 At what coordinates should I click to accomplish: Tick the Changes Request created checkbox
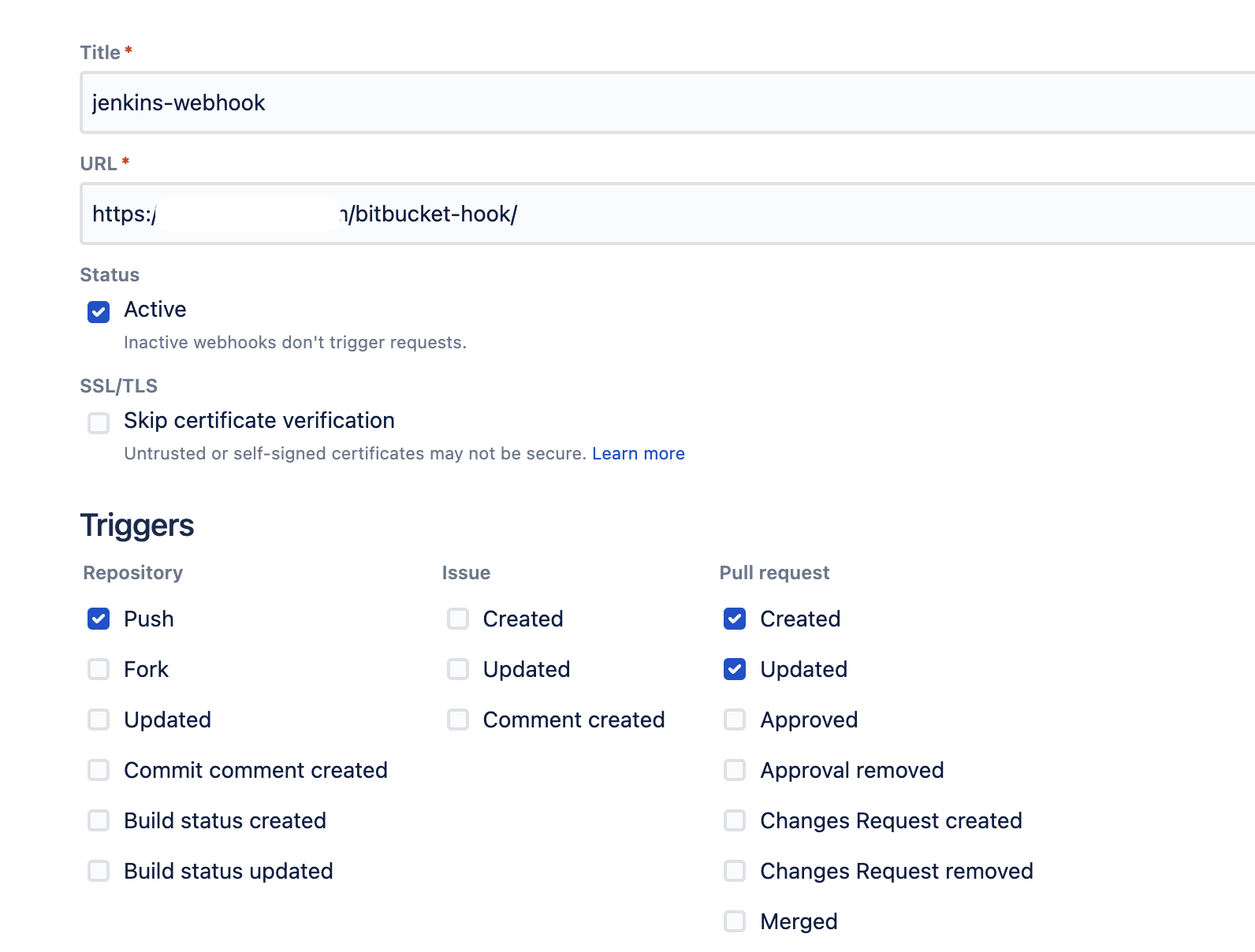735,821
